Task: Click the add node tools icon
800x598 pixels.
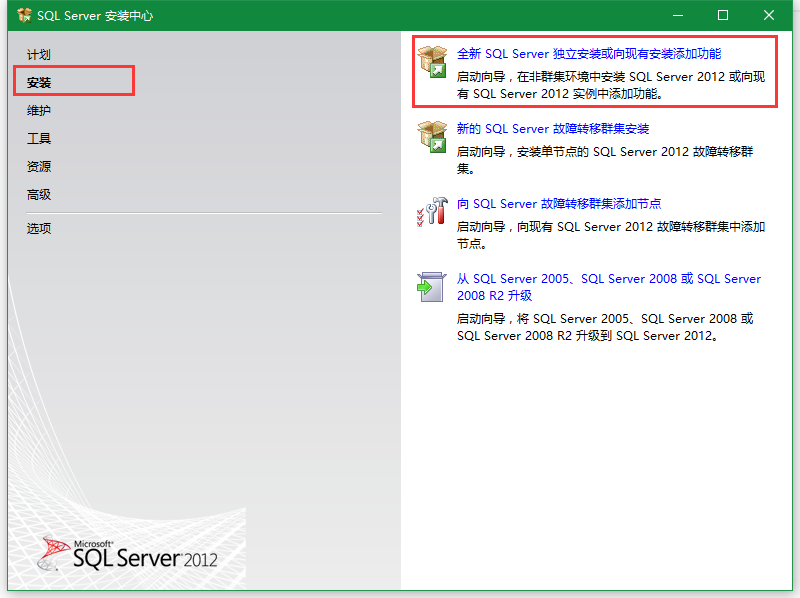Action: pyautogui.click(x=432, y=211)
